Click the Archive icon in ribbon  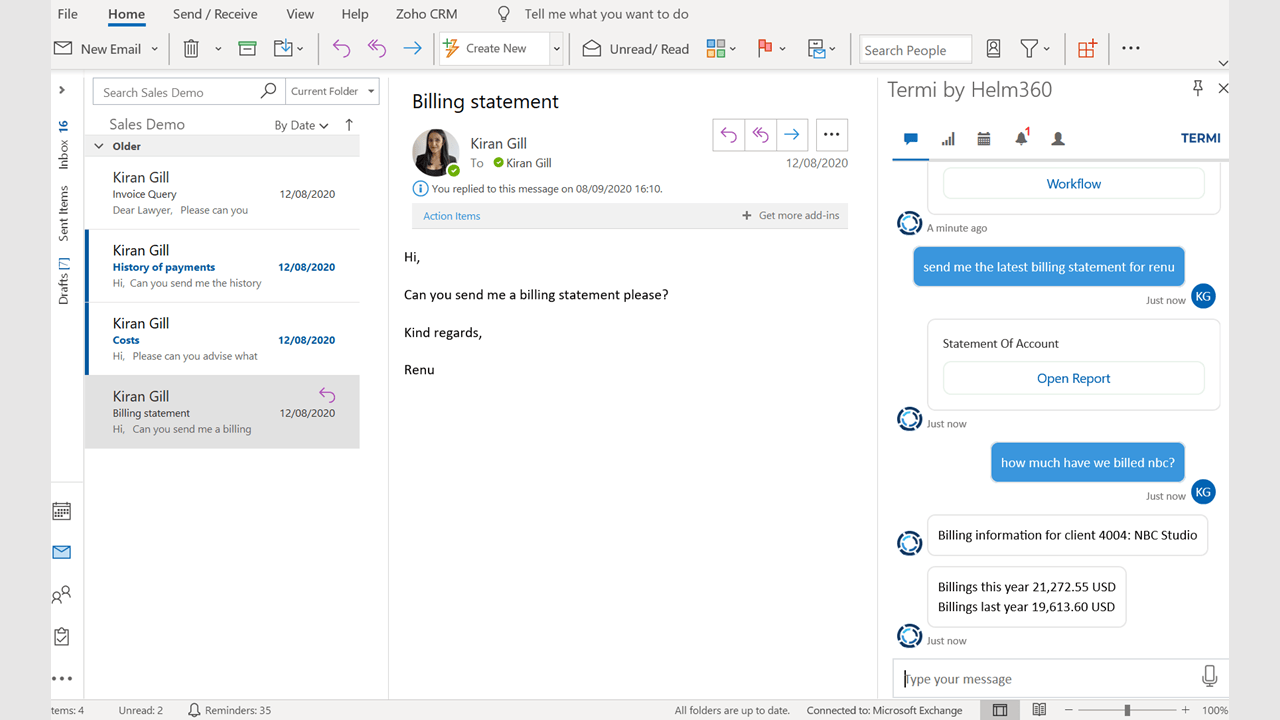point(248,48)
